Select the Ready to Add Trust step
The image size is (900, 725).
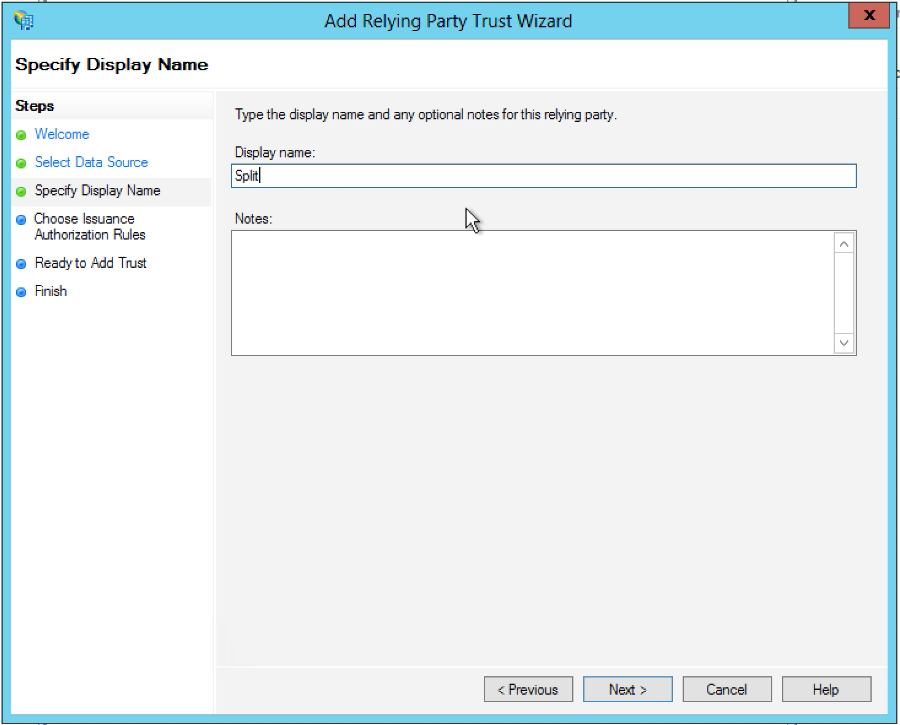tap(90, 263)
